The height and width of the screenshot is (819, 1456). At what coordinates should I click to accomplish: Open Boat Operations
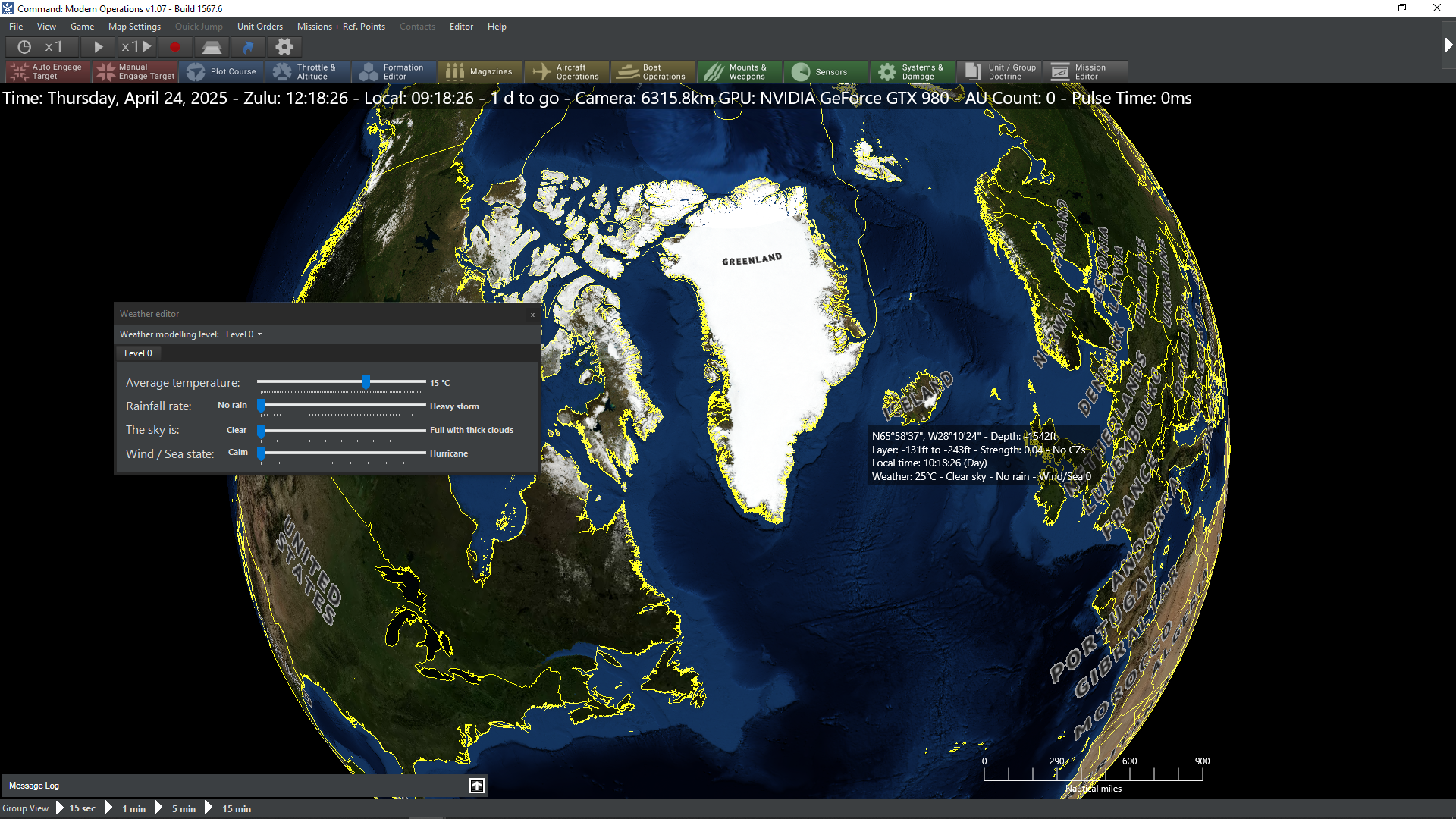(x=654, y=71)
